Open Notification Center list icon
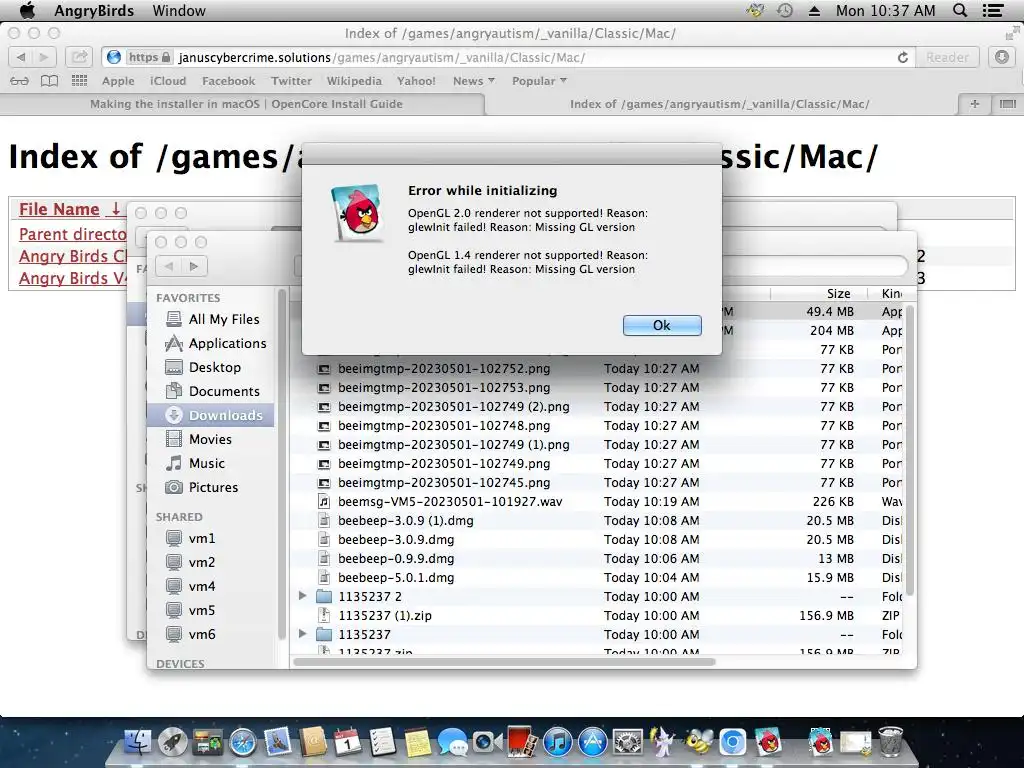 coord(993,10)
